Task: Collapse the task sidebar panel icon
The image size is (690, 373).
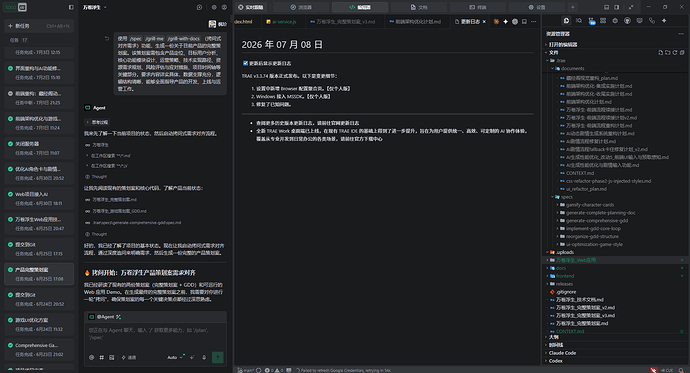Action: (71, 7)
